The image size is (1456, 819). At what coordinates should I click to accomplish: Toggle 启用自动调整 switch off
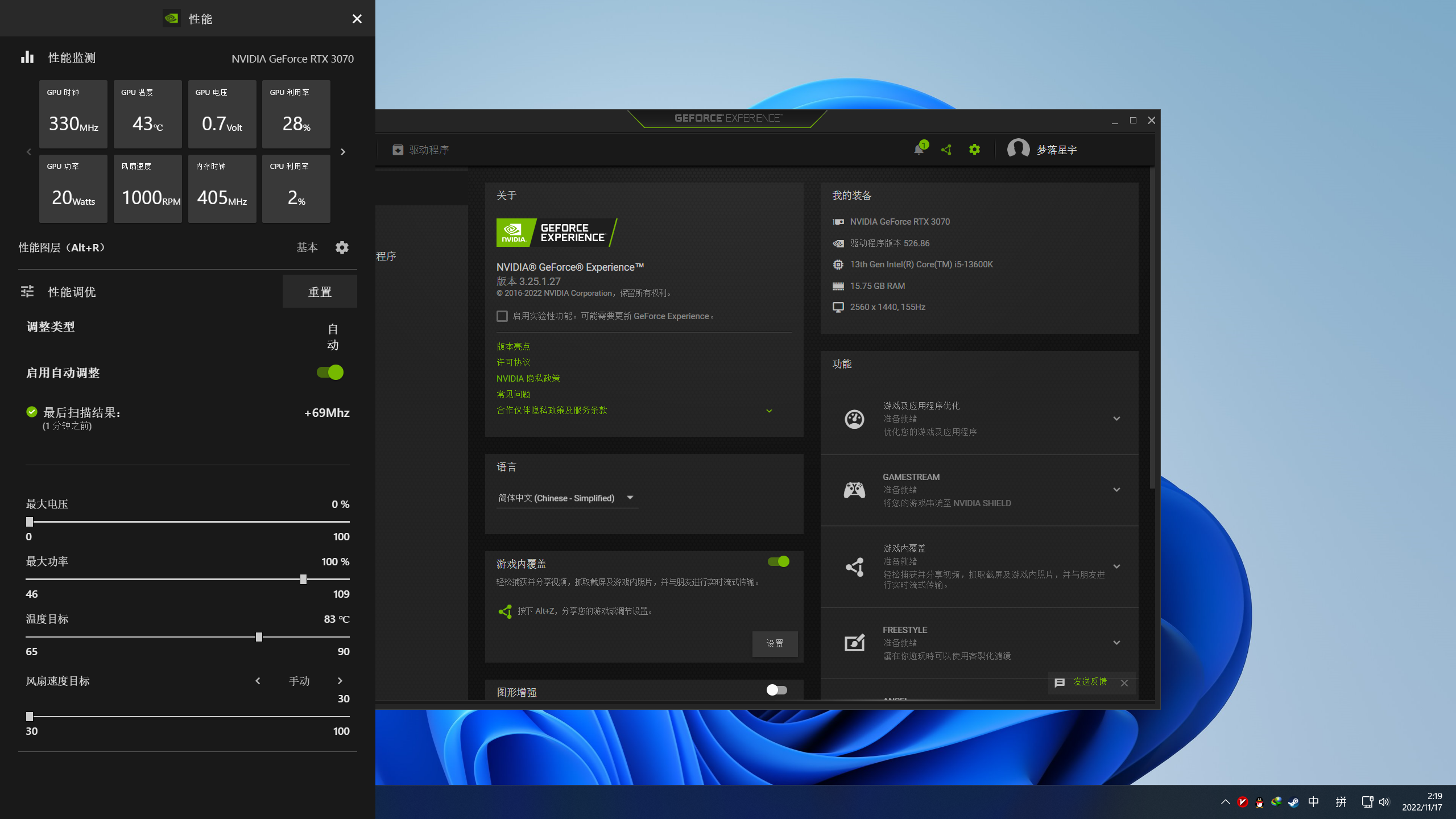coord(330,373)
